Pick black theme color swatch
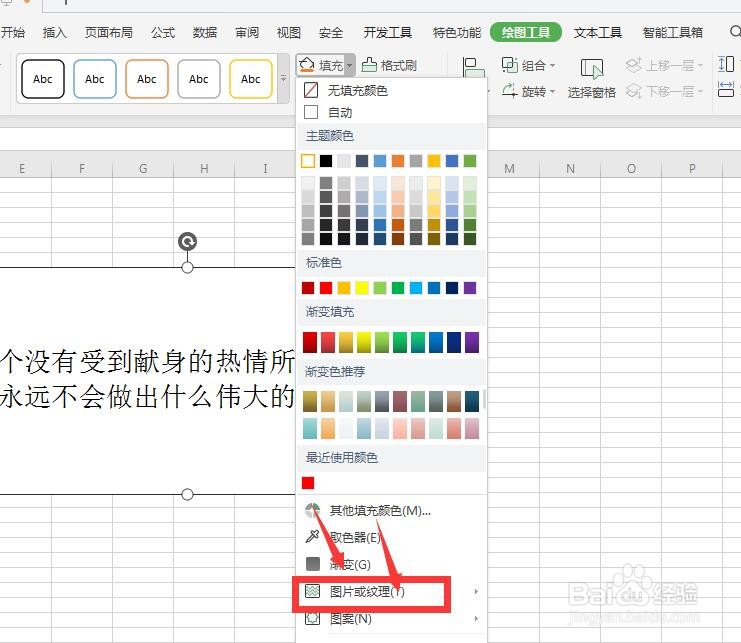The image size is (741, 643). pyautogui.click(x=326, y=161)
